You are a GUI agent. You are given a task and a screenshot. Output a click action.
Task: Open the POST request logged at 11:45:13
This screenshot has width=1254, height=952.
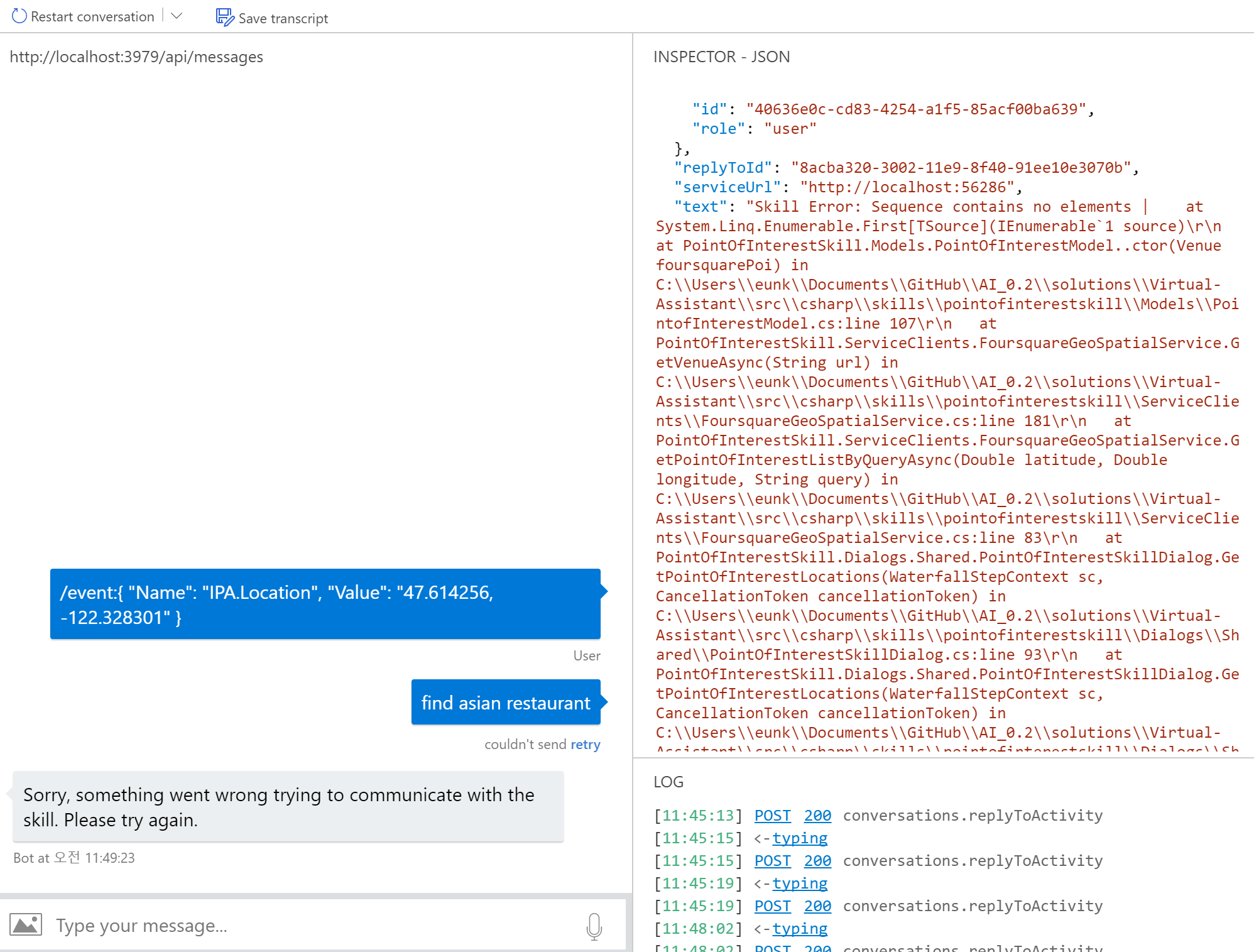click(772, 815)
